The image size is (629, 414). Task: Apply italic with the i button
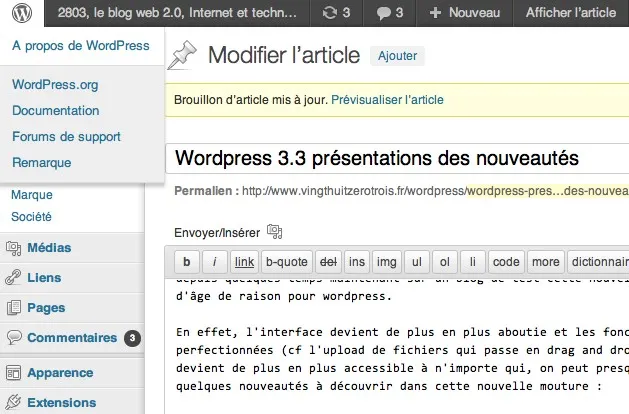[x=215, y=262]
